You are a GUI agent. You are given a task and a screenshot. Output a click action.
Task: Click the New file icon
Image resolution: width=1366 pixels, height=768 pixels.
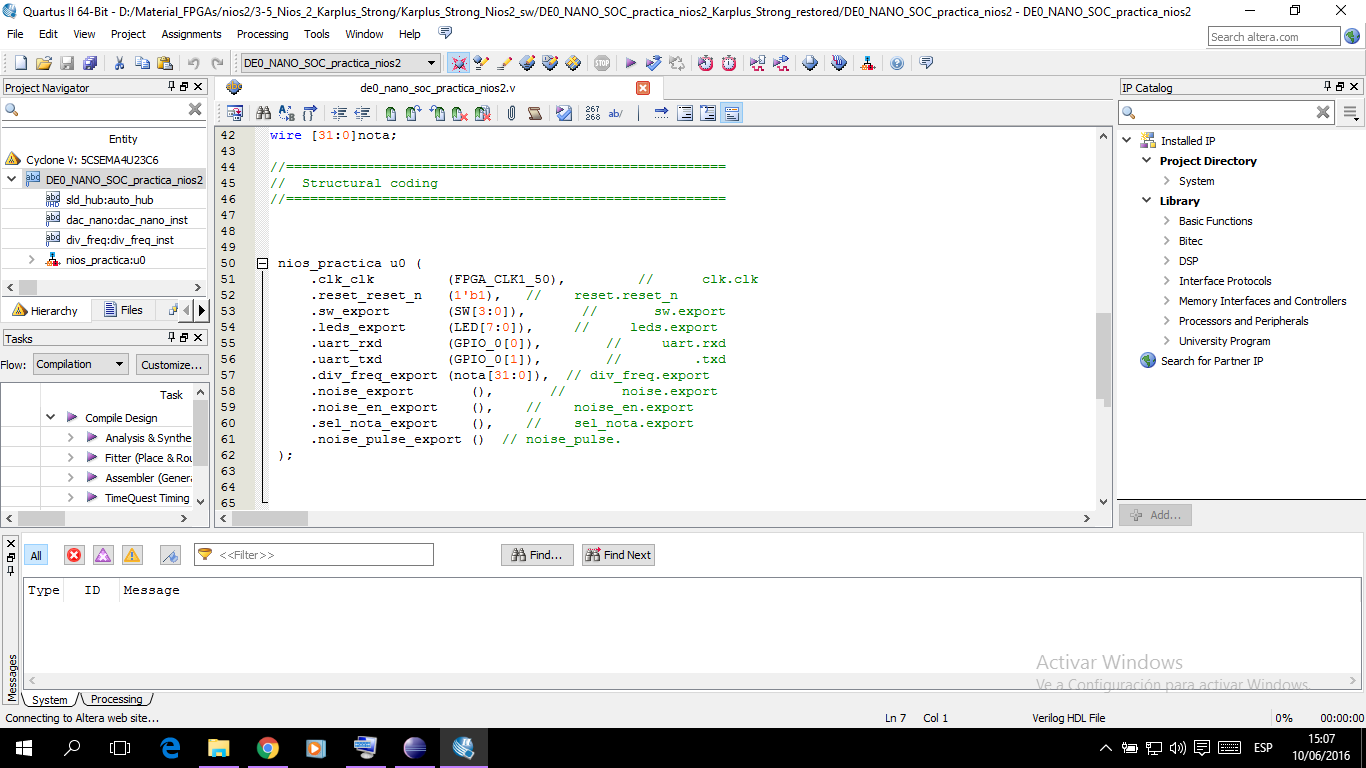(x=20, y=63)
